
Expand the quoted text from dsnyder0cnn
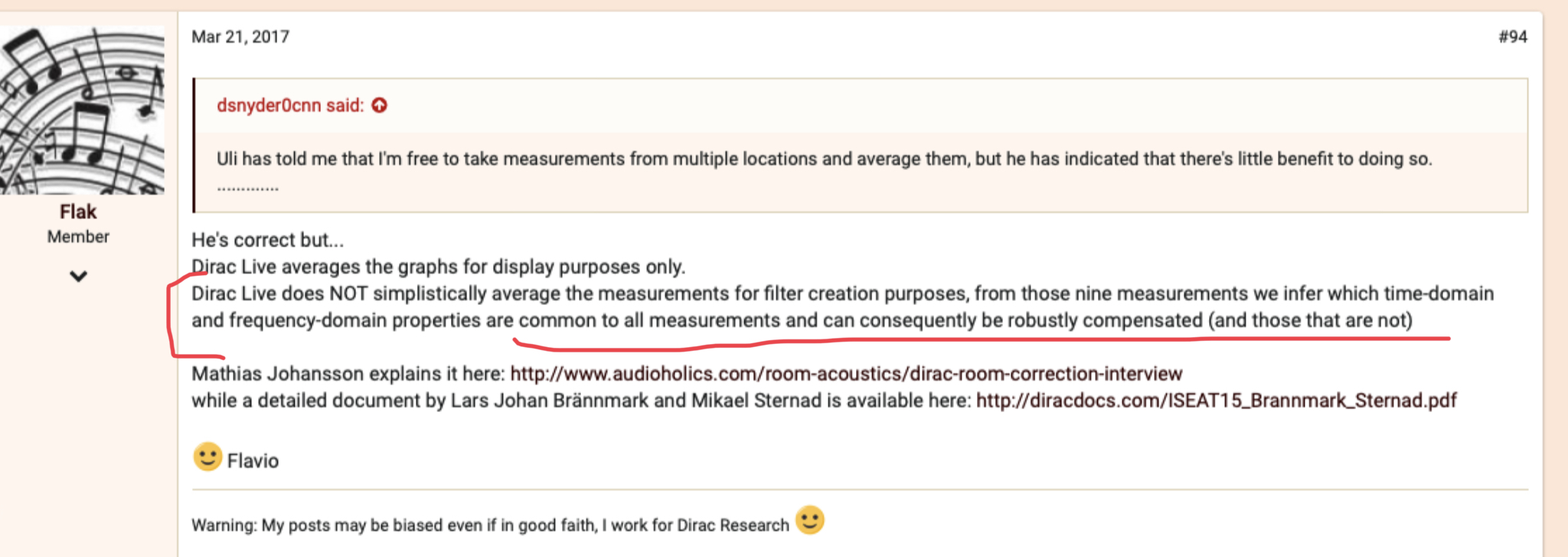(x=824, y=159)
